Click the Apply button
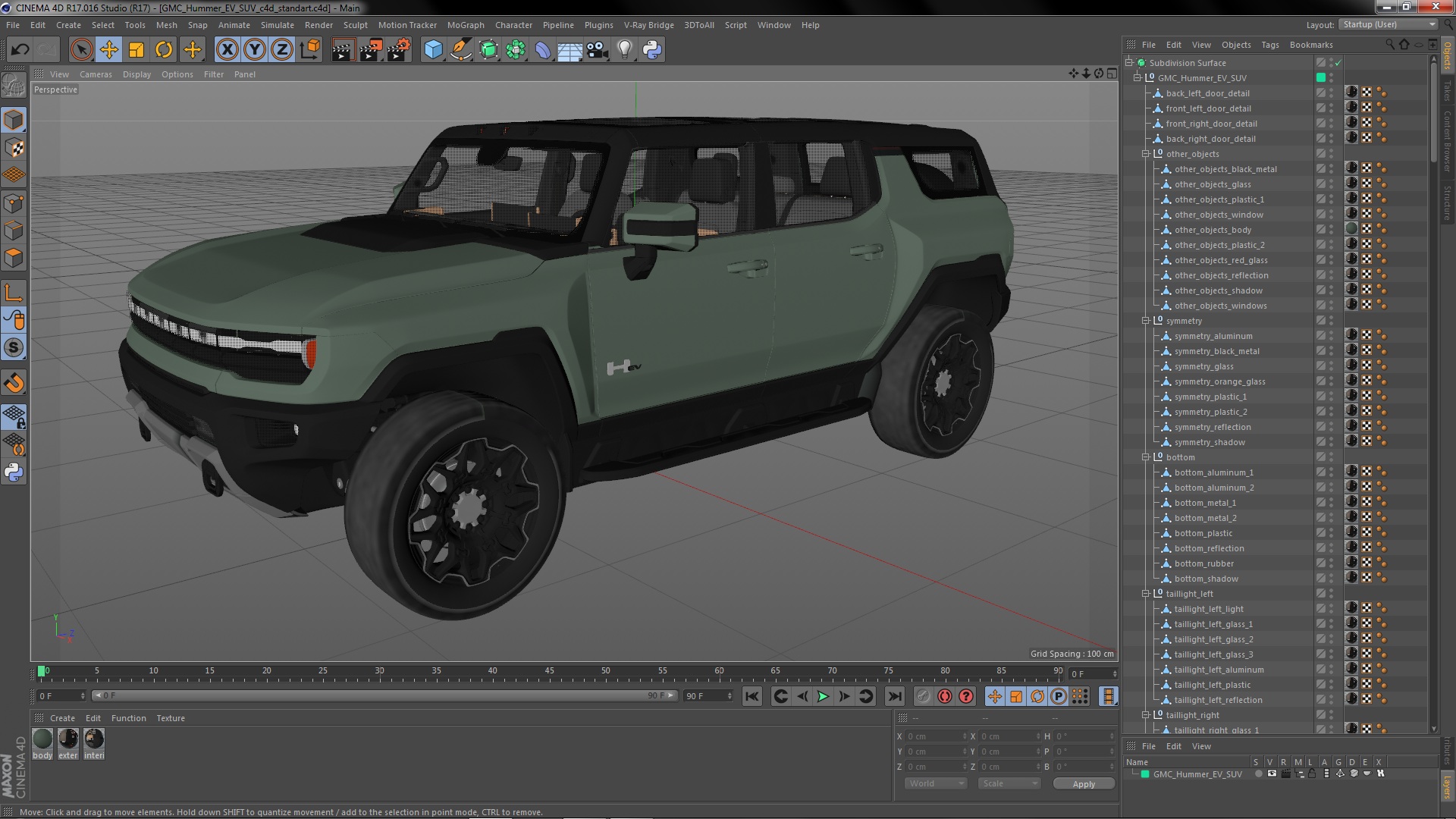The width and height of the screenshot is (1456, 819). coord(1084,783)
